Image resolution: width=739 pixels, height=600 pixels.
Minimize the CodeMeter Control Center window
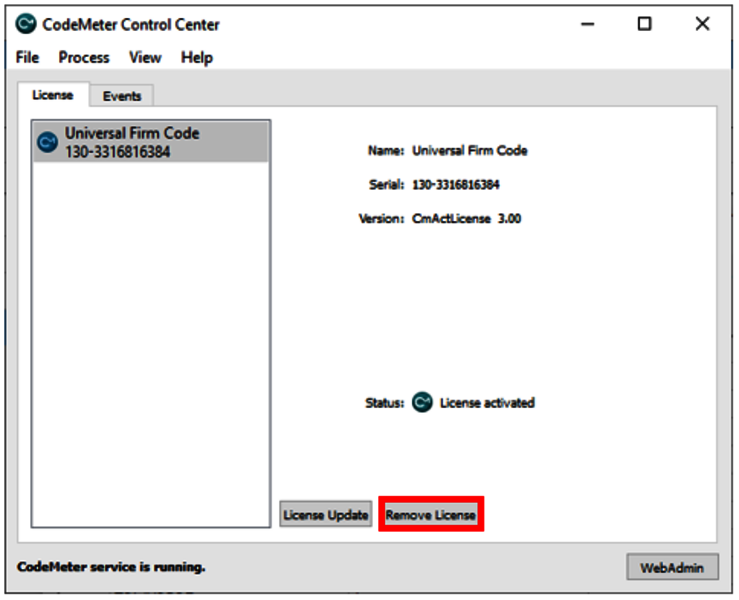click(588, 24)
